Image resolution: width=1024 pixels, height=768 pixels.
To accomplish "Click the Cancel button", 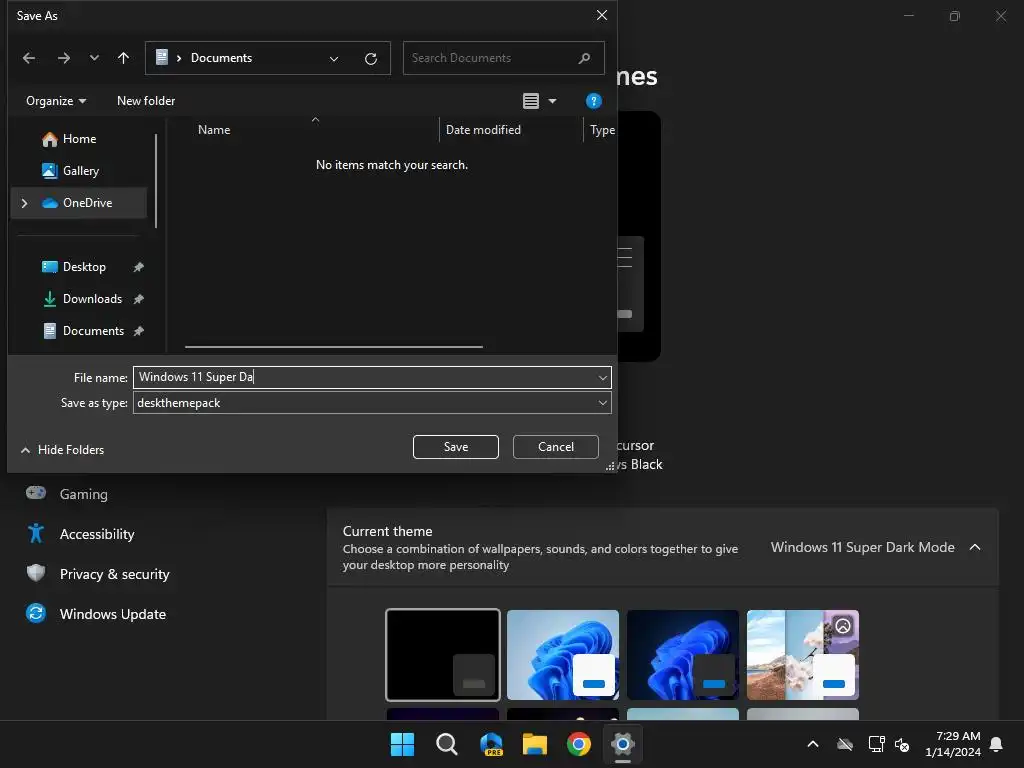I will click(x=556, y=447).
